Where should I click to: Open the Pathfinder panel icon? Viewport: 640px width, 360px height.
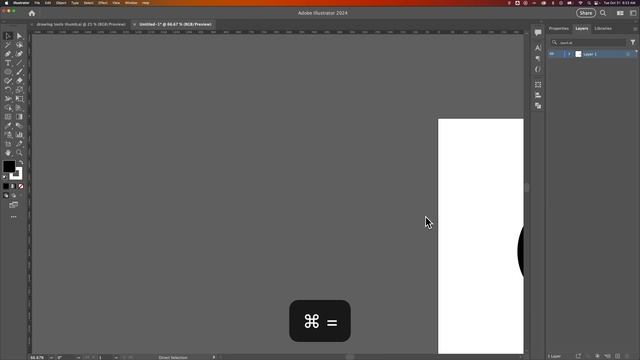point(538,106)
